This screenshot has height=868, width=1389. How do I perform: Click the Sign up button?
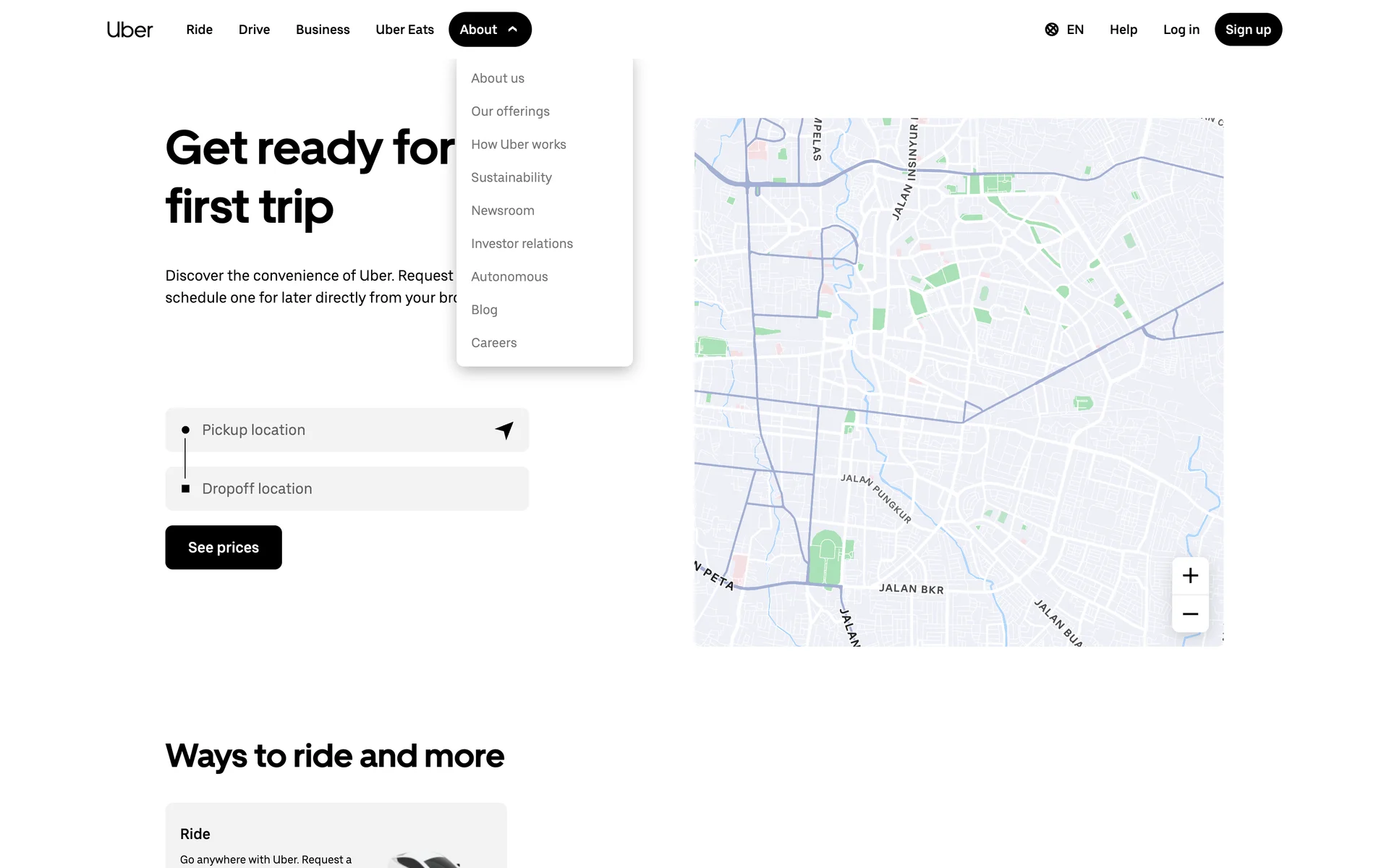point(1247,30)
